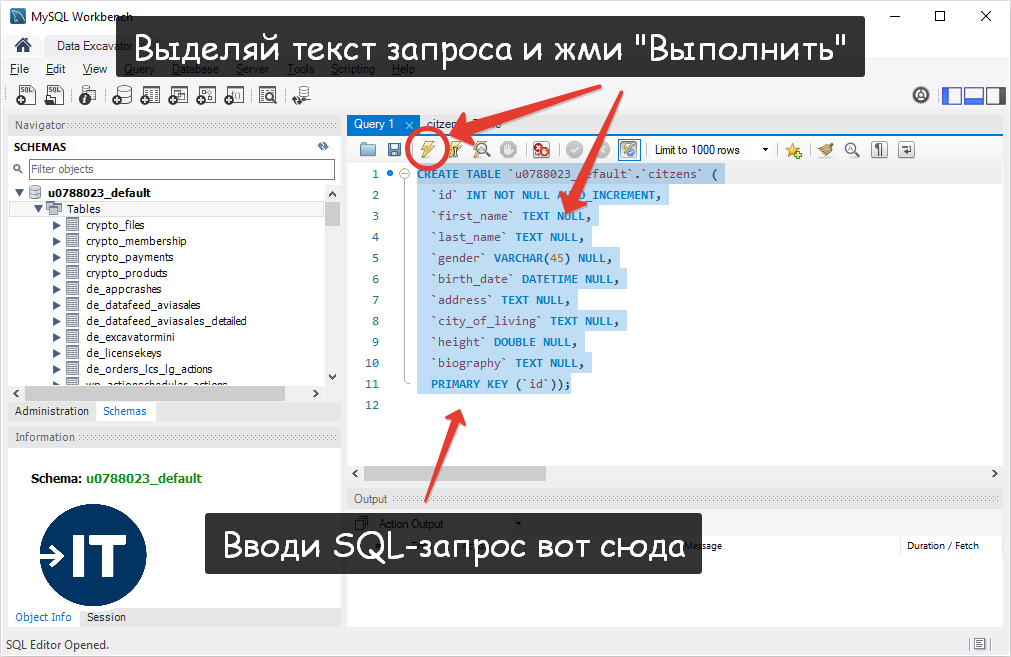This screenshot has height=657, width=1011.
Task: Stop the currently executing query
Action: pos(508,149)
